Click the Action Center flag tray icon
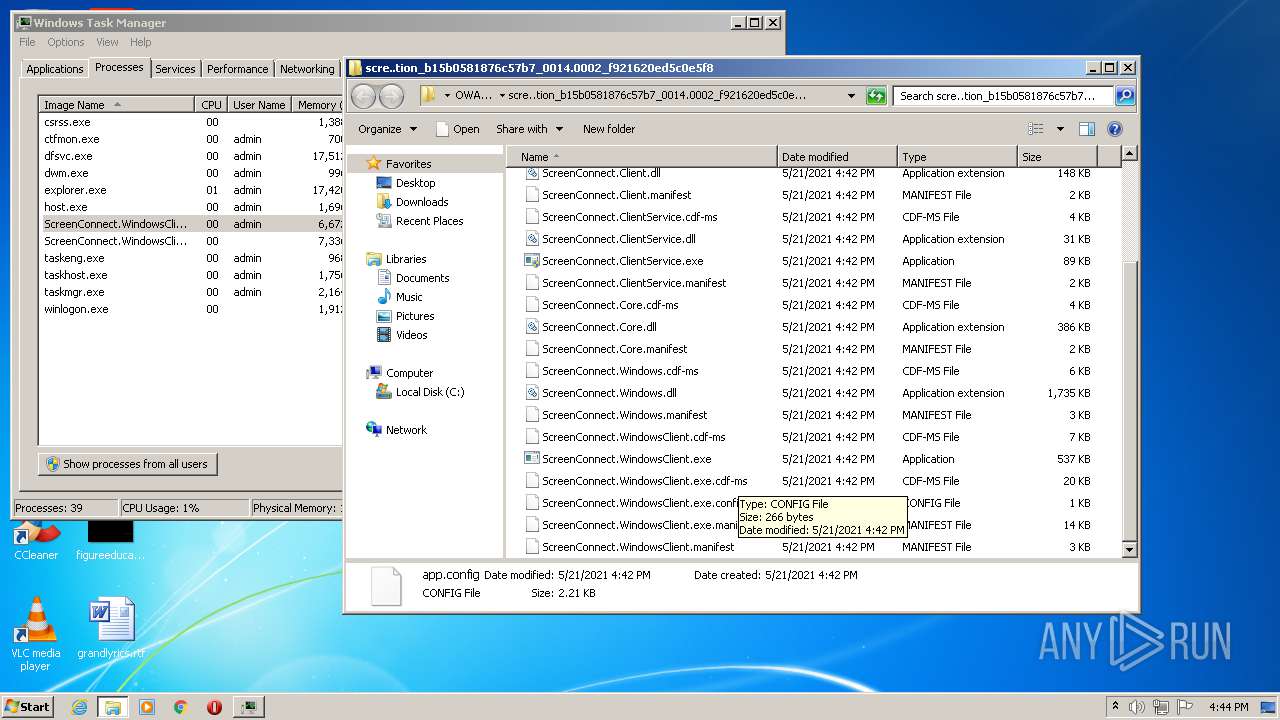 pyautogui.click(x=1184, y=707)
